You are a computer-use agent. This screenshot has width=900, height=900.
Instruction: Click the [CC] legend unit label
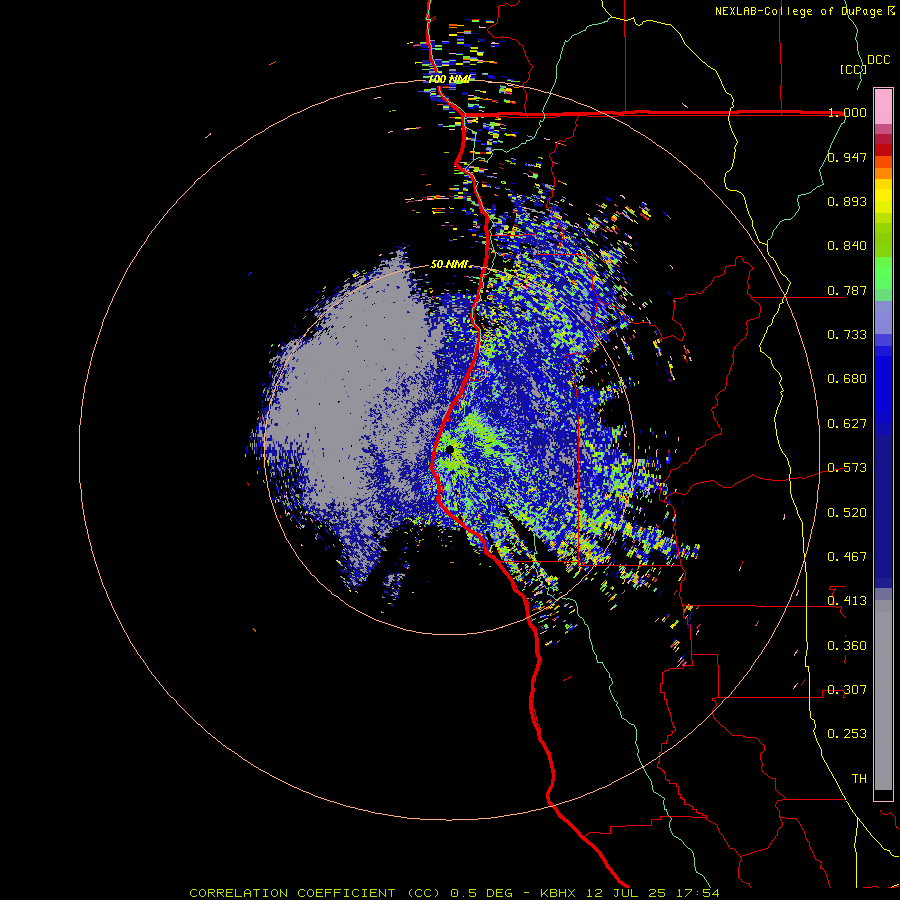853,69
